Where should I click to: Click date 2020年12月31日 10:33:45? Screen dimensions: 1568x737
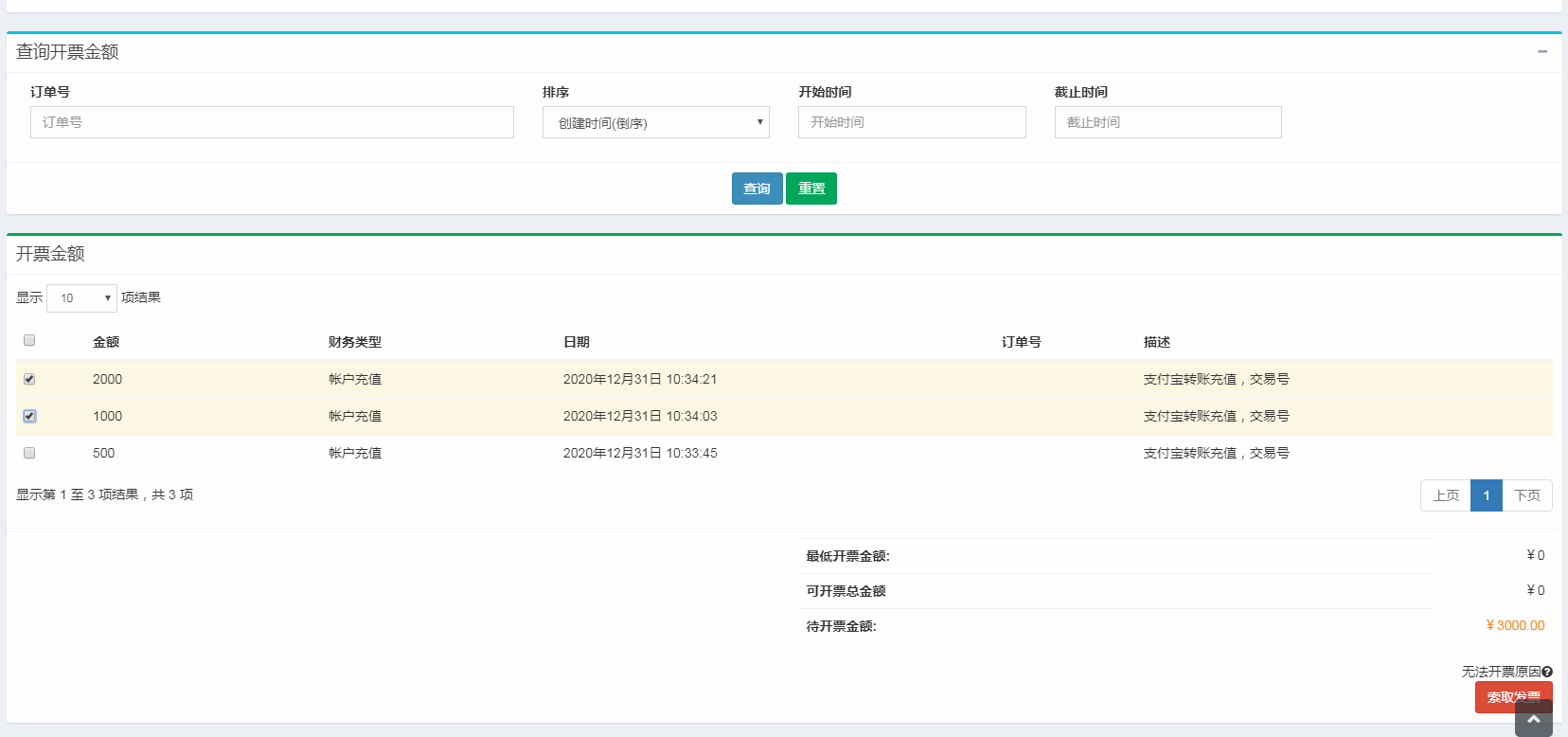pyautogui.click(x=640, y=453)
